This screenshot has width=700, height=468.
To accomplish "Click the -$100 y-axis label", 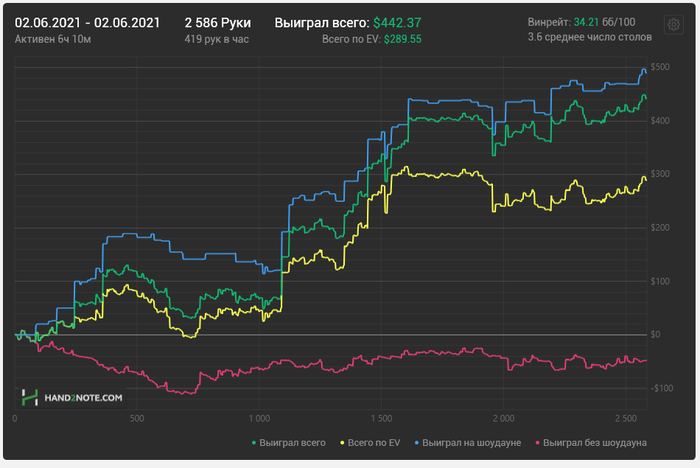I will point(662,388).
